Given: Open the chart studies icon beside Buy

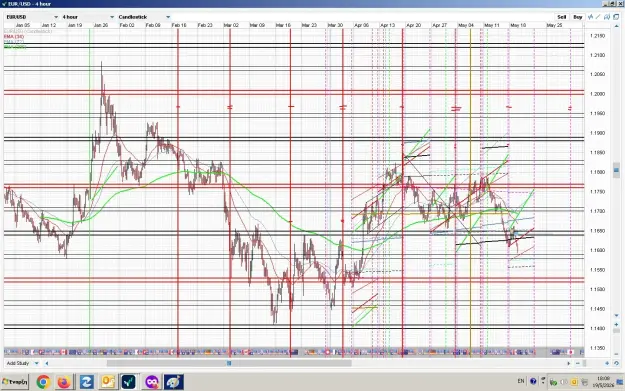Looking at the screenshot, I should [591, 17].
